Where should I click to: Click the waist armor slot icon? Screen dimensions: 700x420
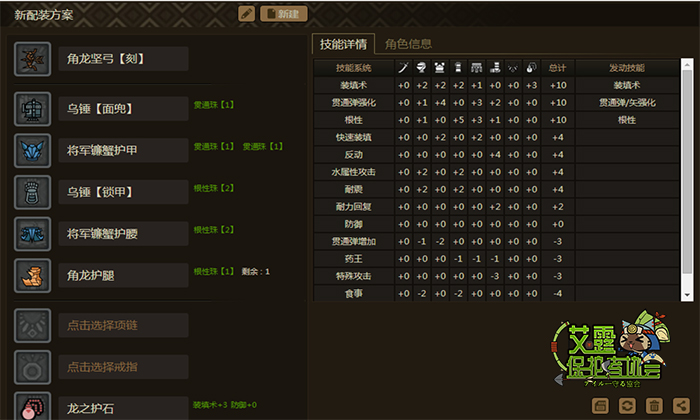(x=32, y=234)
